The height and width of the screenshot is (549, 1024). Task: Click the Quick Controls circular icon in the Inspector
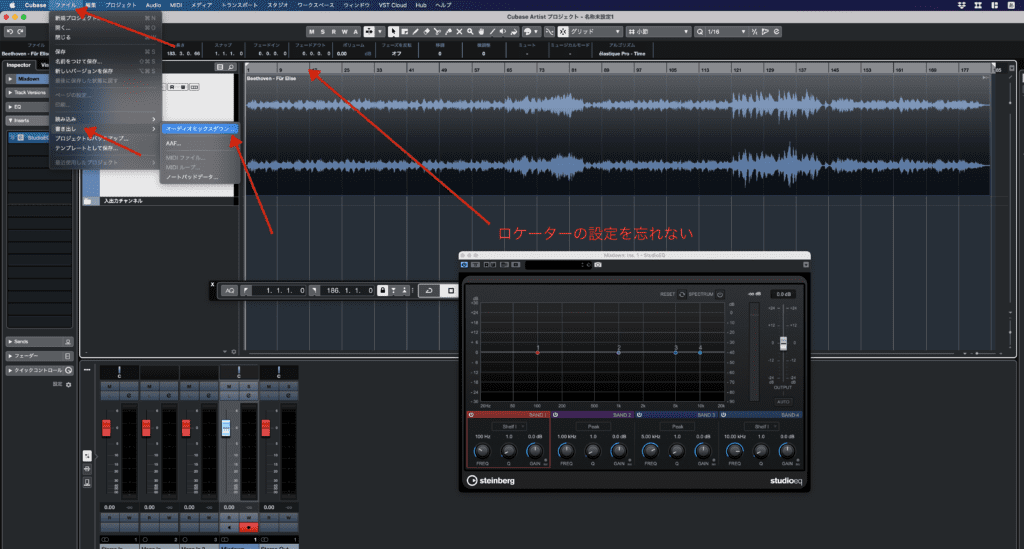pos(69,370)
